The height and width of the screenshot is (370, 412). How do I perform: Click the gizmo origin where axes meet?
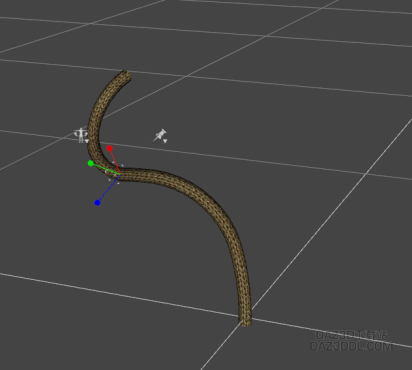(x=119, y=174)
